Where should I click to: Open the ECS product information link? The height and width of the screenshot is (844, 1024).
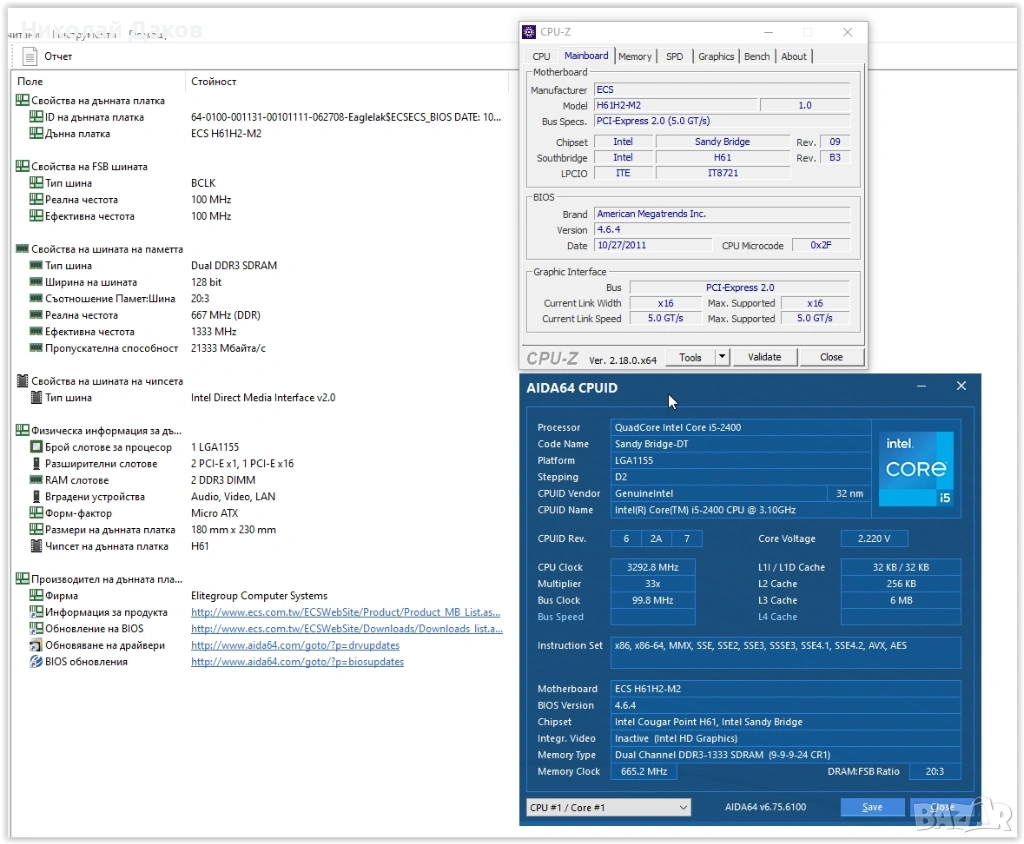coord(345,612)
